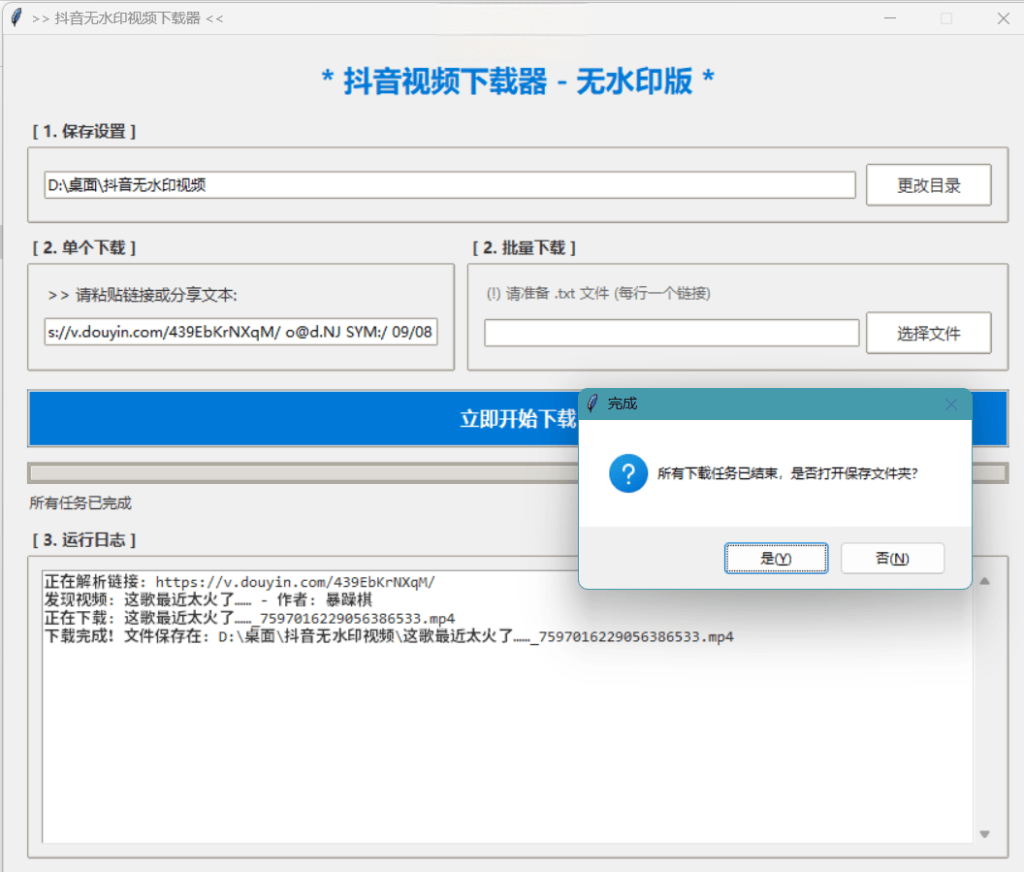This screenshot has height=872, width=1024.
Task: Focus the save path field D:\桌面\抖音无水印视频
Action: (449, 185)
